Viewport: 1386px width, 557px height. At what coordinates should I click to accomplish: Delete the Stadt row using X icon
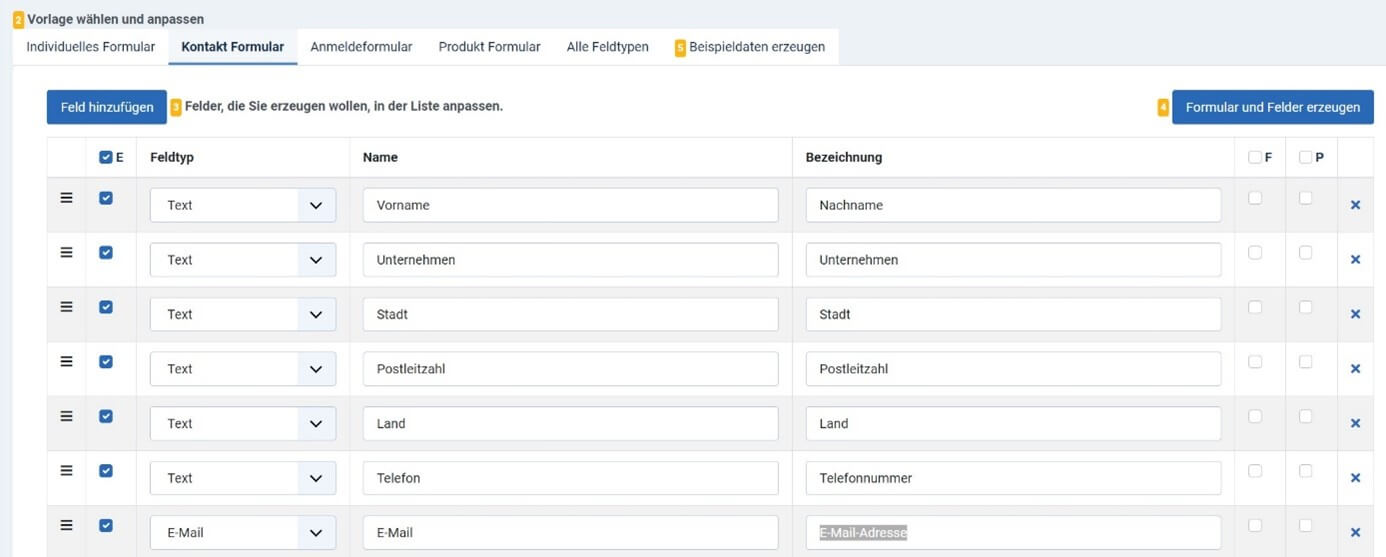pyautogui.click(x=1356, y=314)
